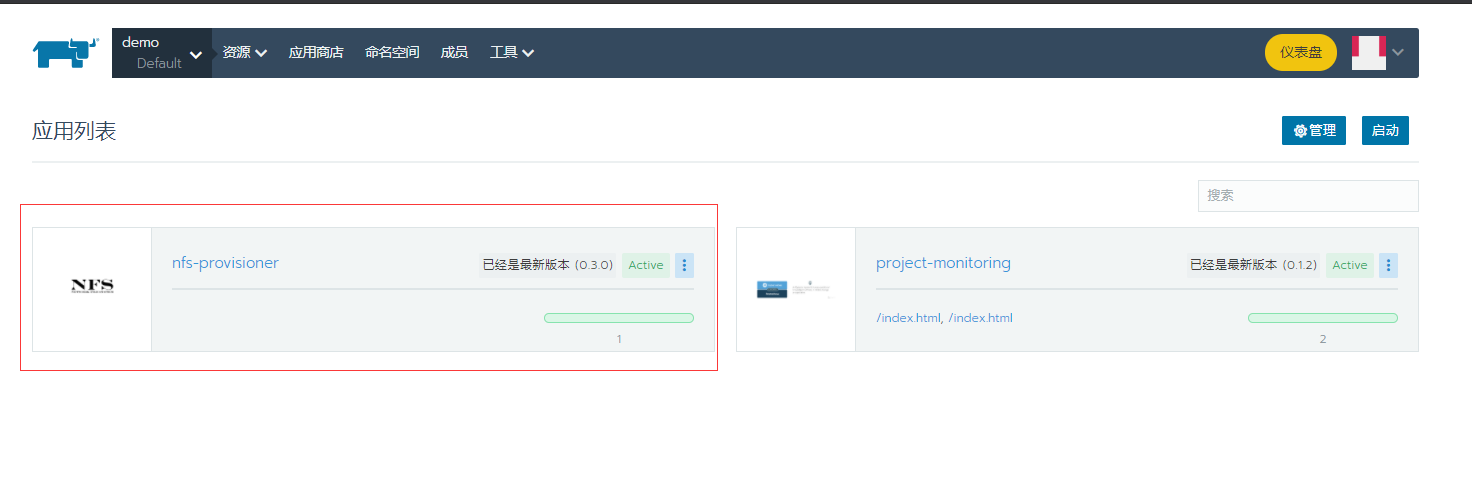Click the nfs-provisioner green progress bar
Screen dimensions: 1472x492
(619, 318)
